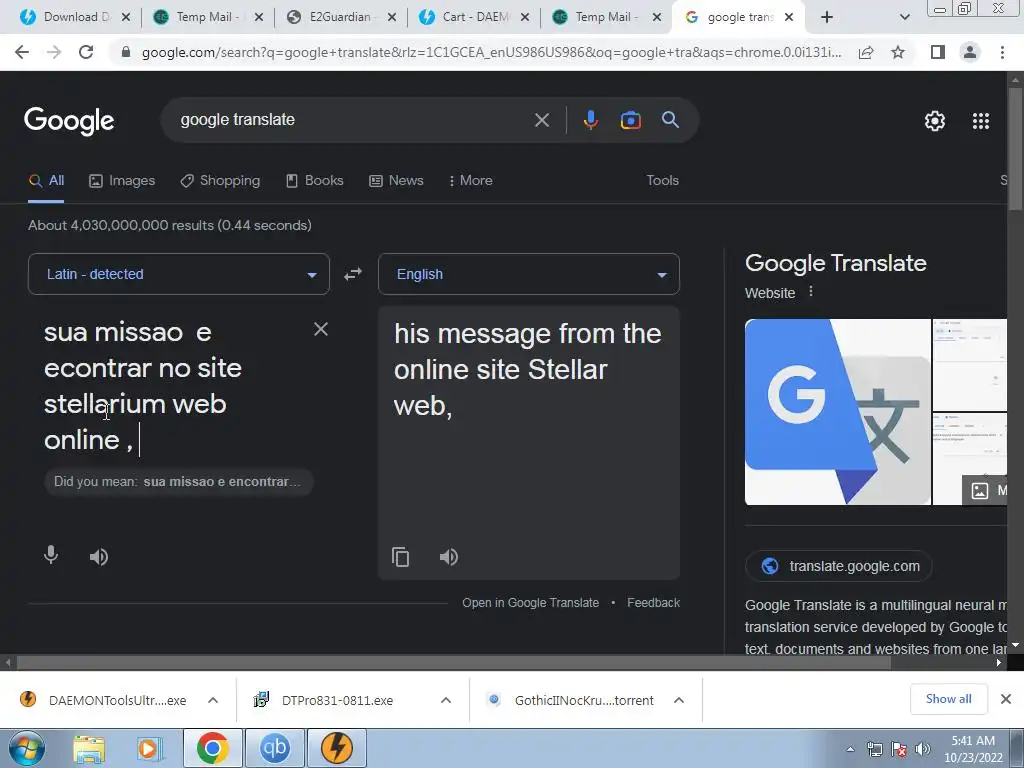This screenshot has width=1024, height=768.
Task: Switch to the Cart - DAEM tab
Action: pos(474,17)
